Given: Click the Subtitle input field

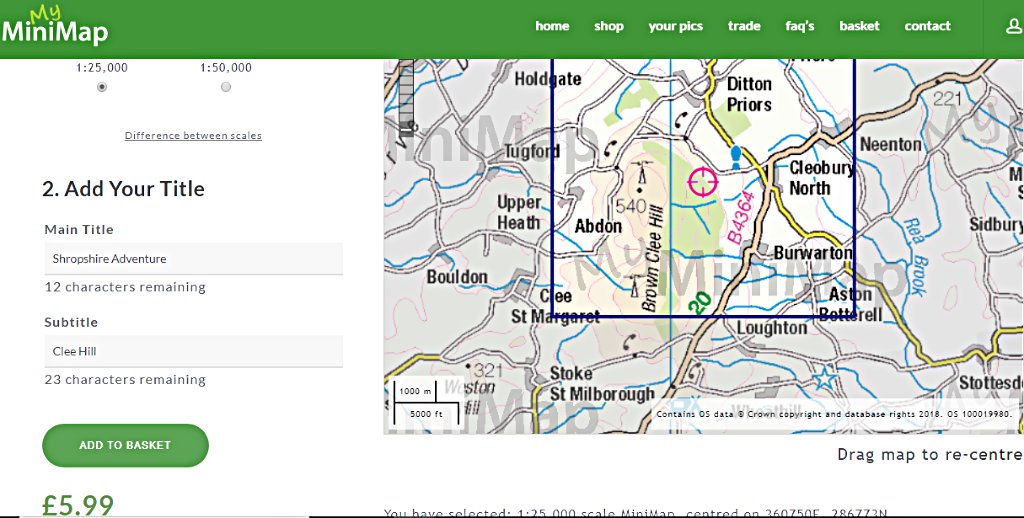Looking at the screenshot, I should click(193, 351).
